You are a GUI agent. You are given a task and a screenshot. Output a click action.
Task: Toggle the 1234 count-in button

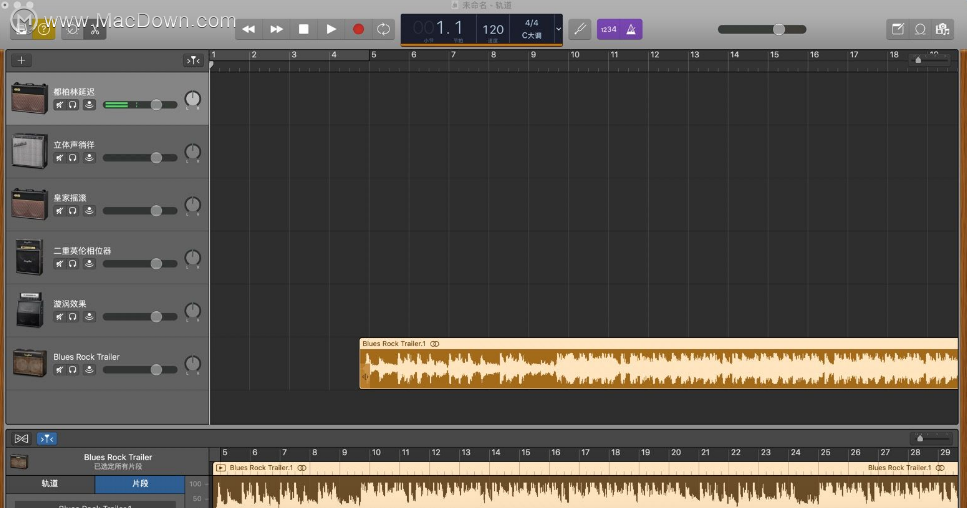tap(608, 29)
